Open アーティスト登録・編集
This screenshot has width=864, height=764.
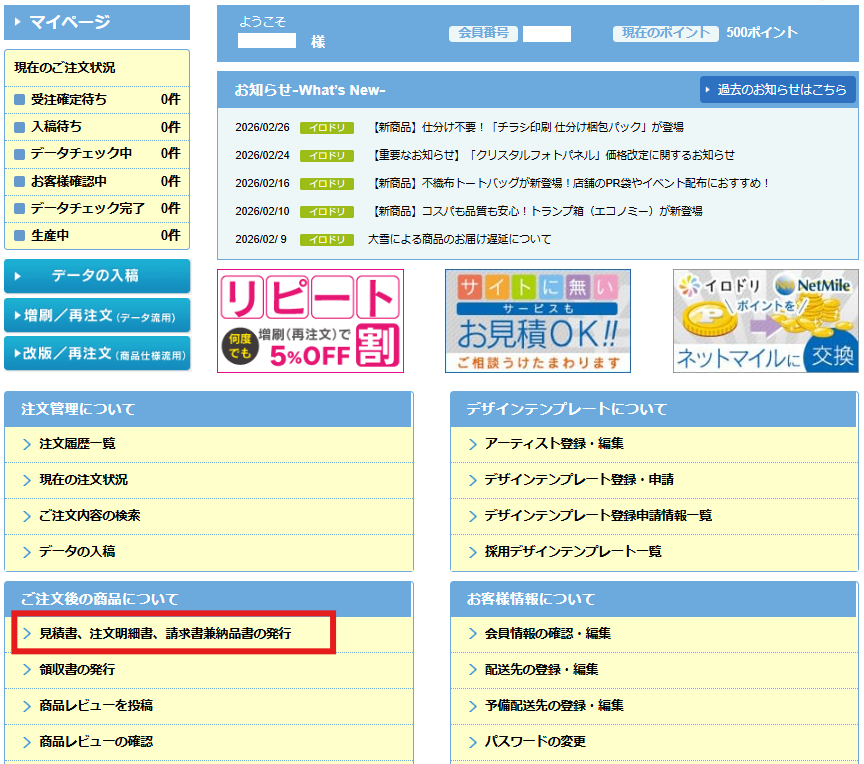click(554, 444)
